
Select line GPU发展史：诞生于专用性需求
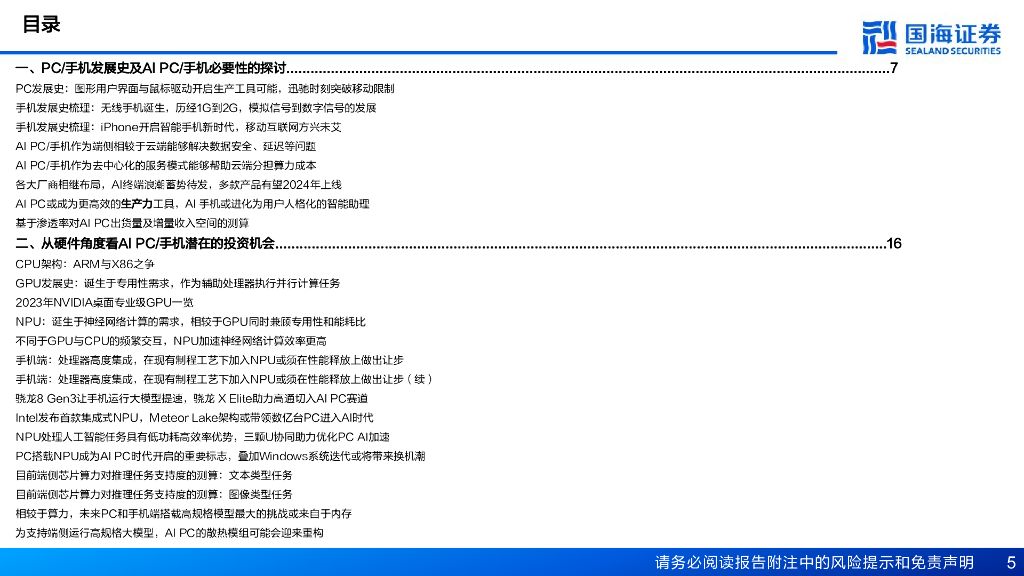click(x=178, y=283)
